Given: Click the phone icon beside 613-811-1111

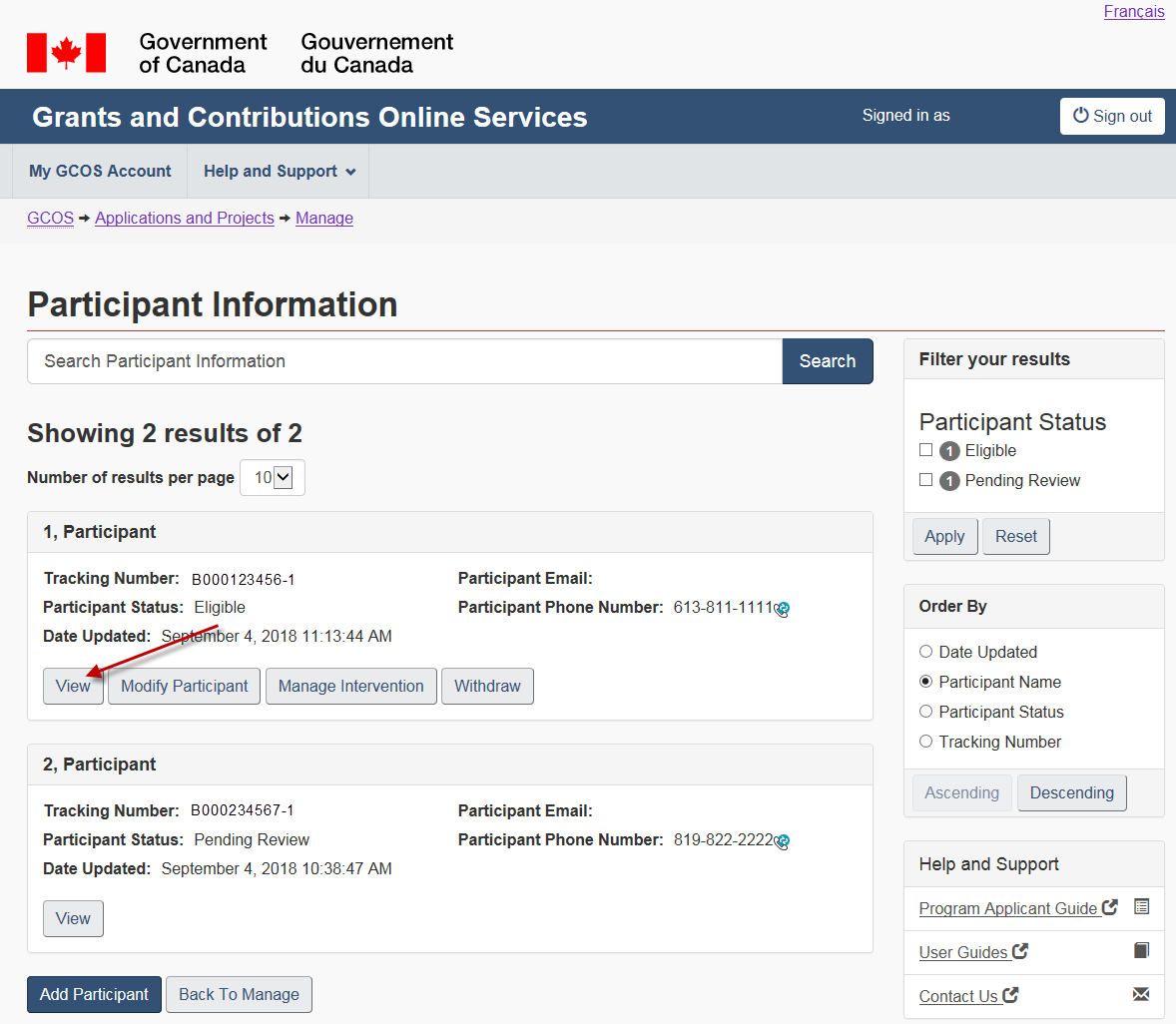Looking at the screenshot, I should pyautogui.click(x=782, y=609).
